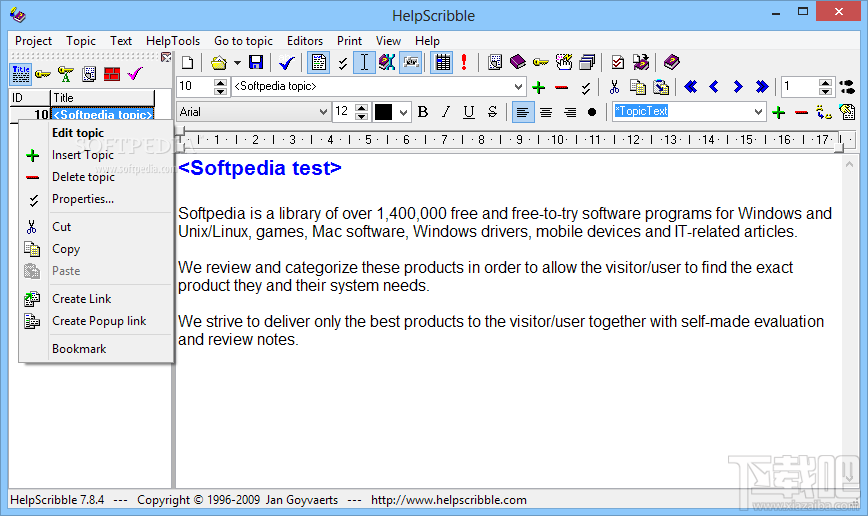Click the purple help book with question mark
The width and height of the screenshot is (868, 516).
pyautogui.click(x=671, y=62)
